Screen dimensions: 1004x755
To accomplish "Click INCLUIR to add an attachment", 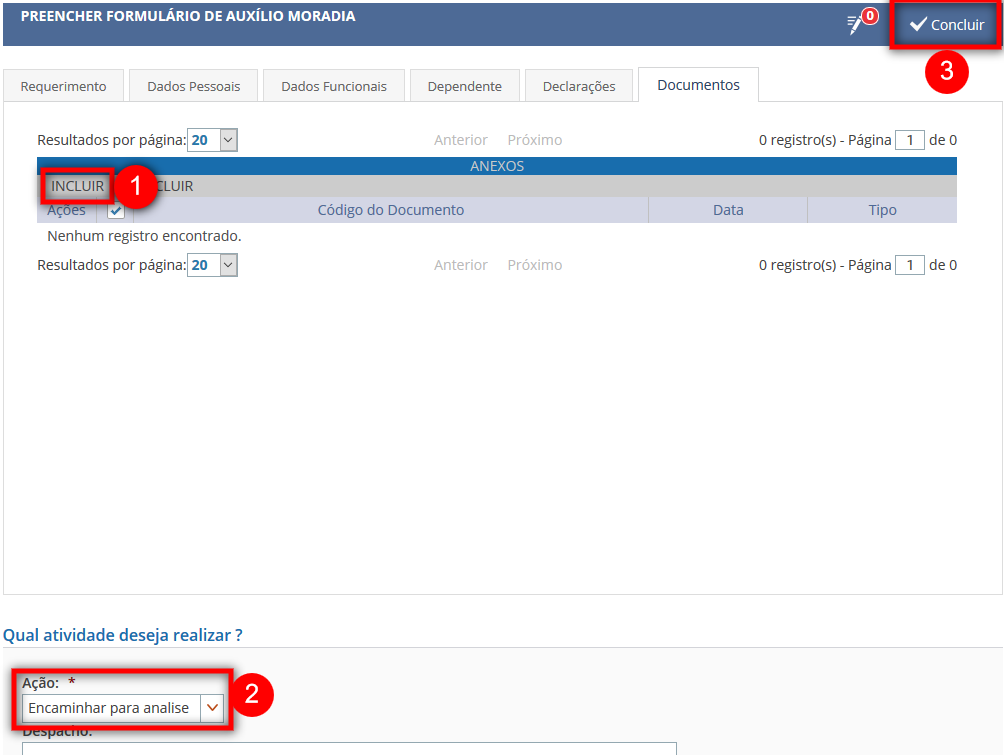I will (77, 186).
